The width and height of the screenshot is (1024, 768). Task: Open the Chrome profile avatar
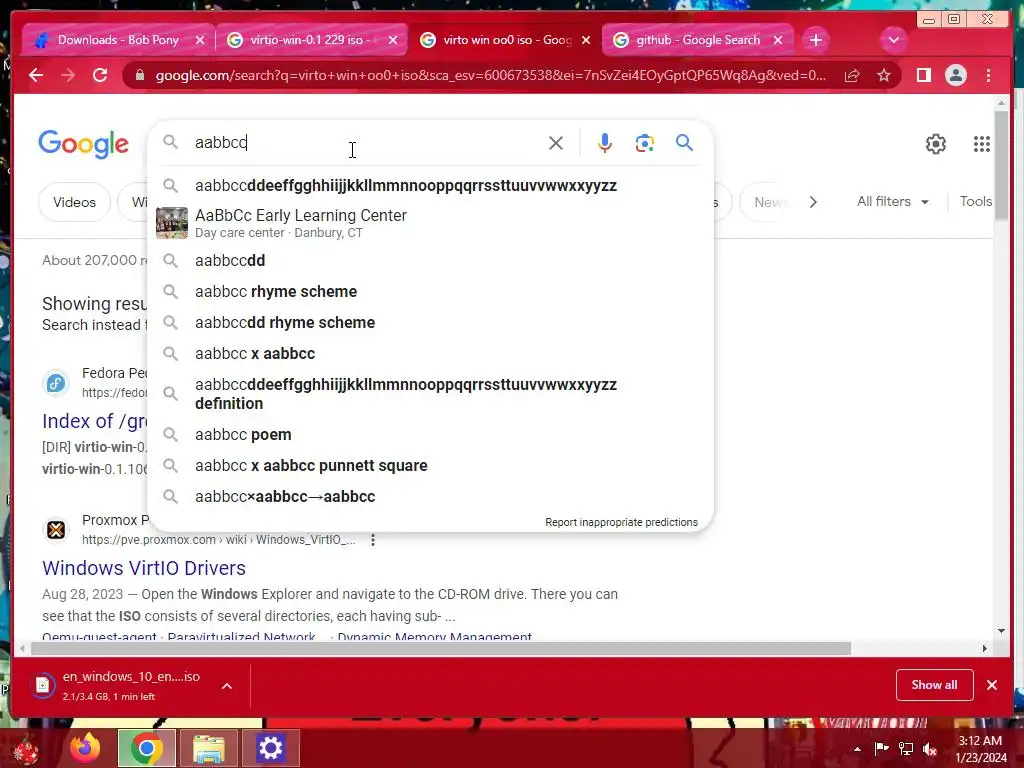click(955, 76)
